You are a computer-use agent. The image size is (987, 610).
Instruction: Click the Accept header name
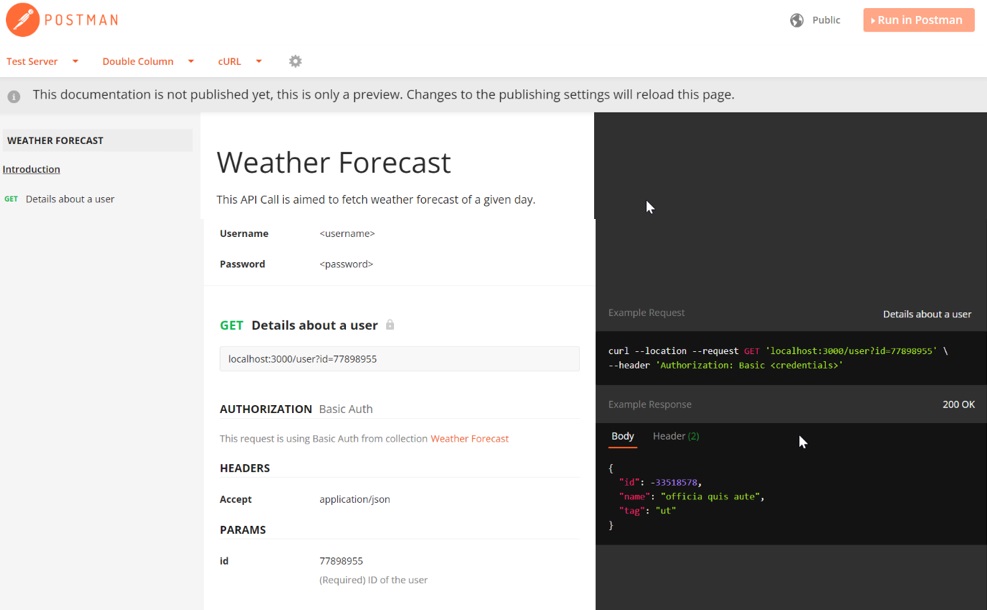click(x=235, y=499)
